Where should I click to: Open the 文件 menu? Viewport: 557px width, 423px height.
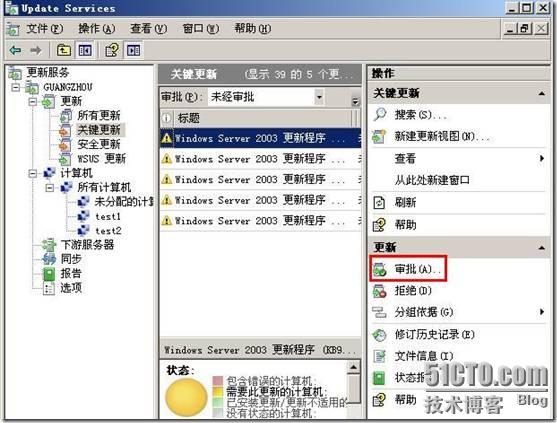pyautogui.click(x=44, y=28)
